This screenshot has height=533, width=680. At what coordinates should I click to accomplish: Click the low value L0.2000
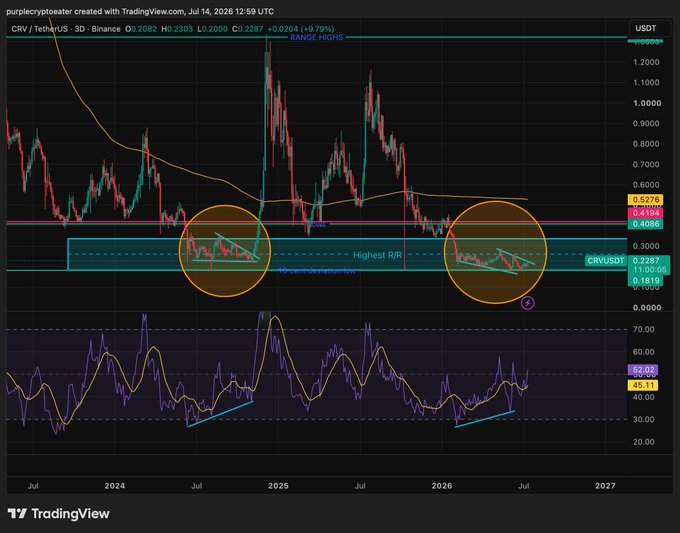coord(212,29)
